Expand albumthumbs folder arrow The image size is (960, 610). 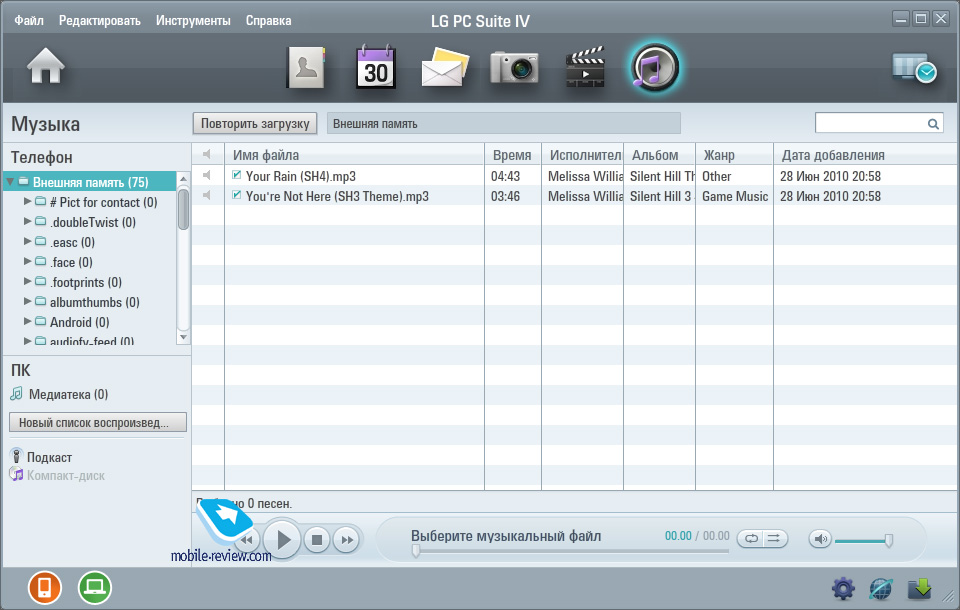pos(27,301)
